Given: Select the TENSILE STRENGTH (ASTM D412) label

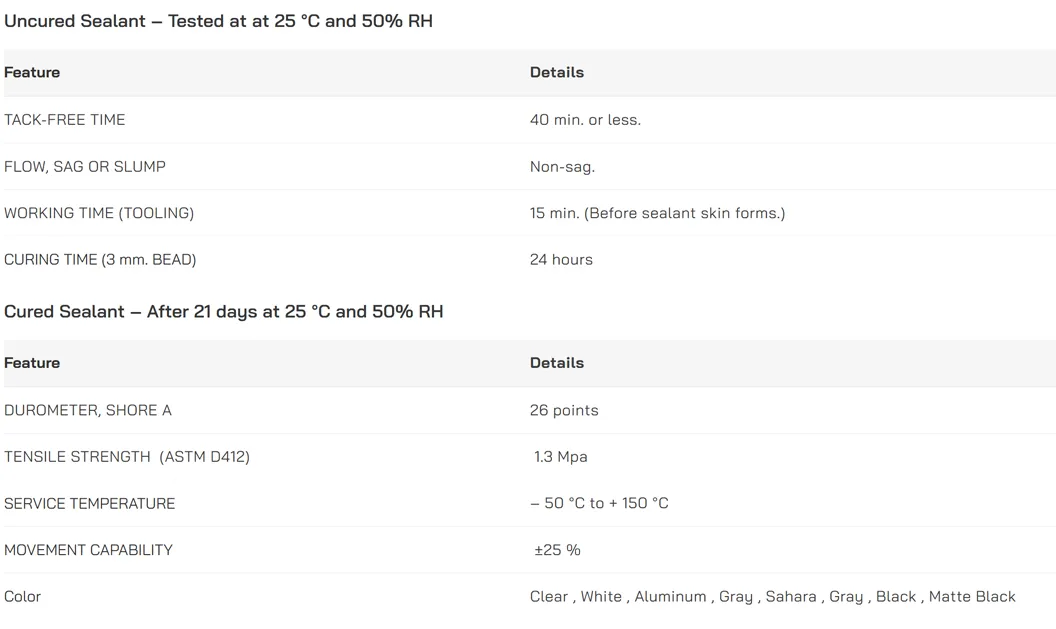Looking at the screenshot, I should 127,456.
